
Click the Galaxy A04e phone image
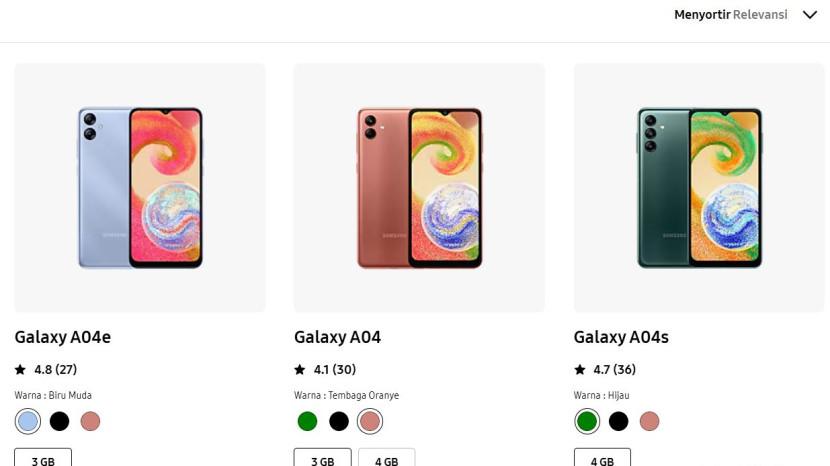point(140,188)
